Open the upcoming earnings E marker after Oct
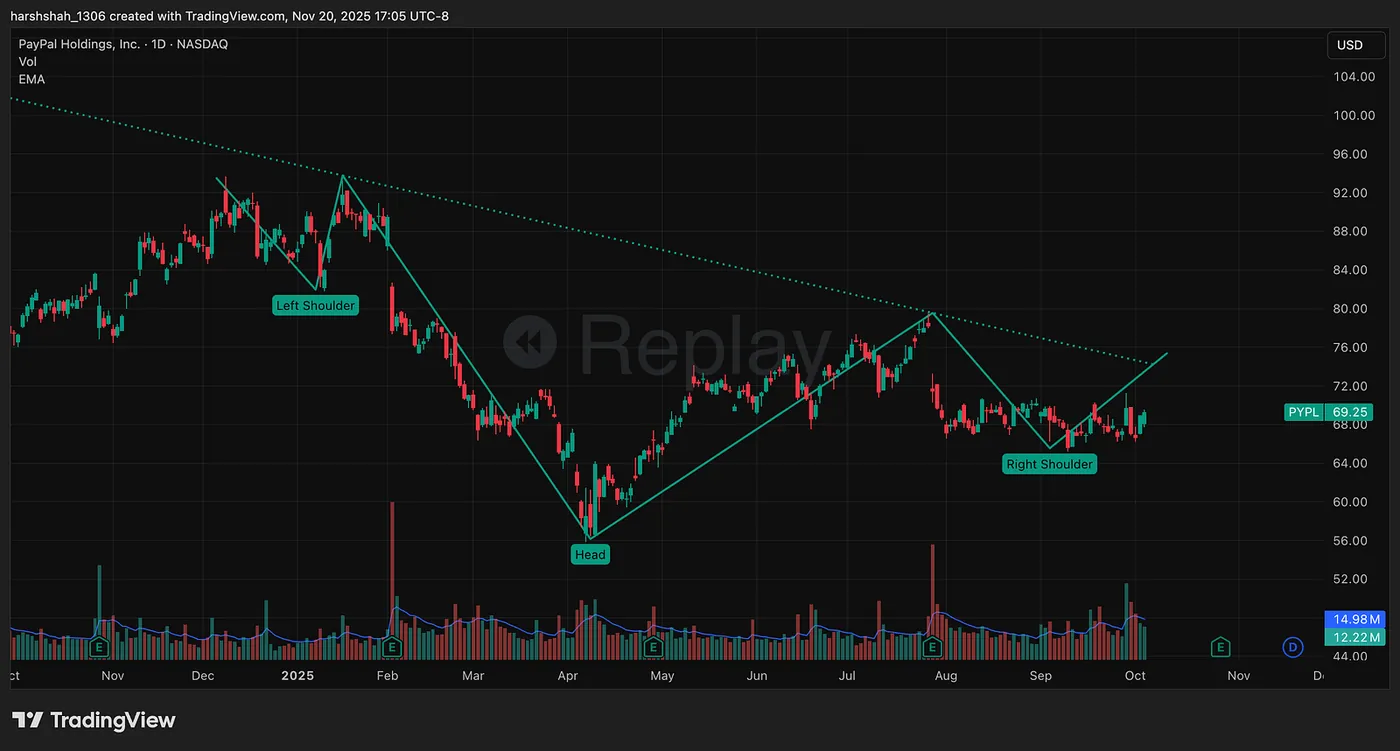Image resolution: width=1400 pixels, height=751 pixels. pos(1220,648)
